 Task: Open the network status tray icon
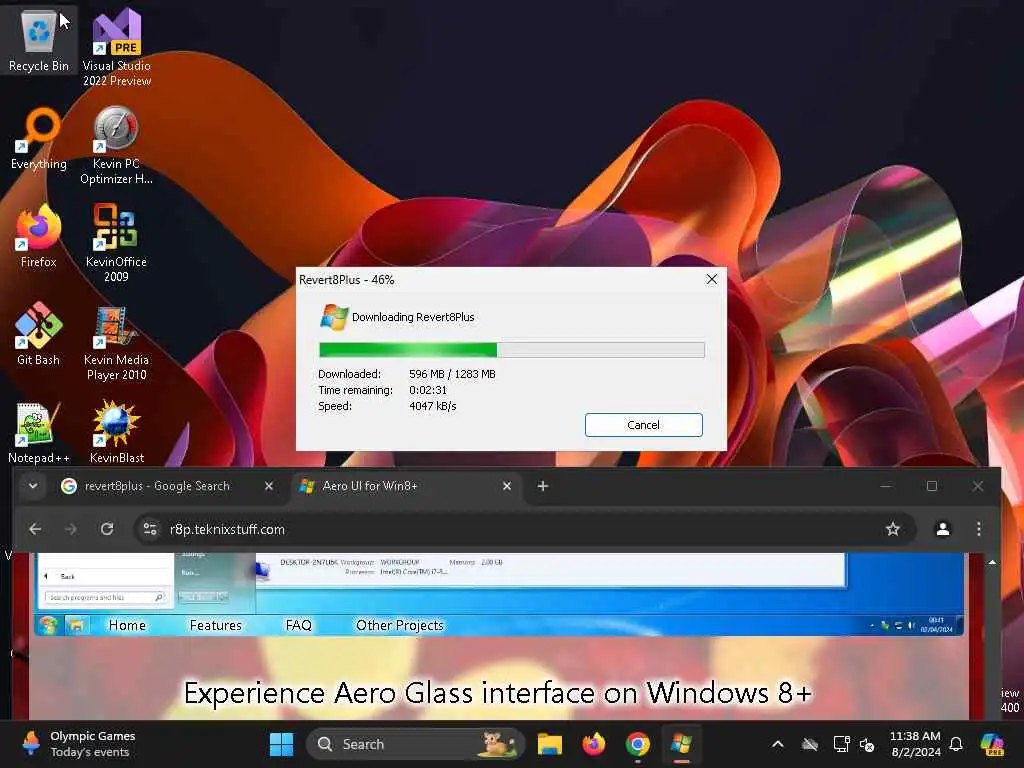[841, 744]
